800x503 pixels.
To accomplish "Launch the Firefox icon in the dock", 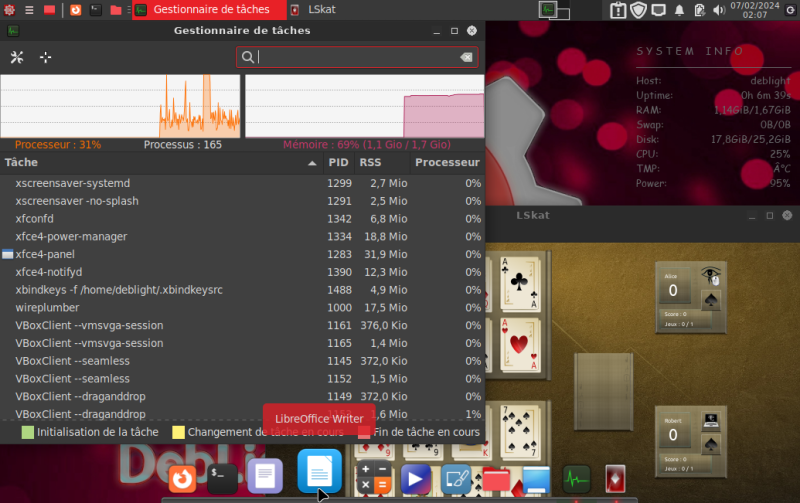I will 182,478.
